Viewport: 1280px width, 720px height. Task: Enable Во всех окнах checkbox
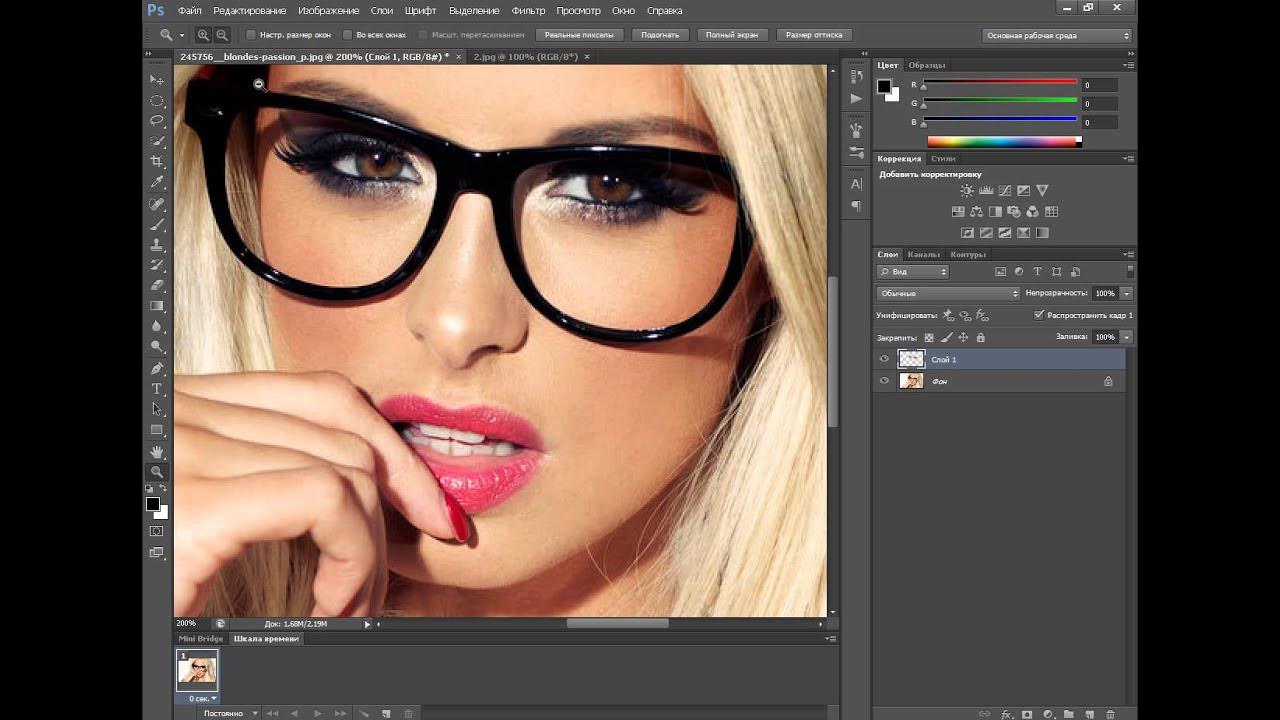point(347,35)
